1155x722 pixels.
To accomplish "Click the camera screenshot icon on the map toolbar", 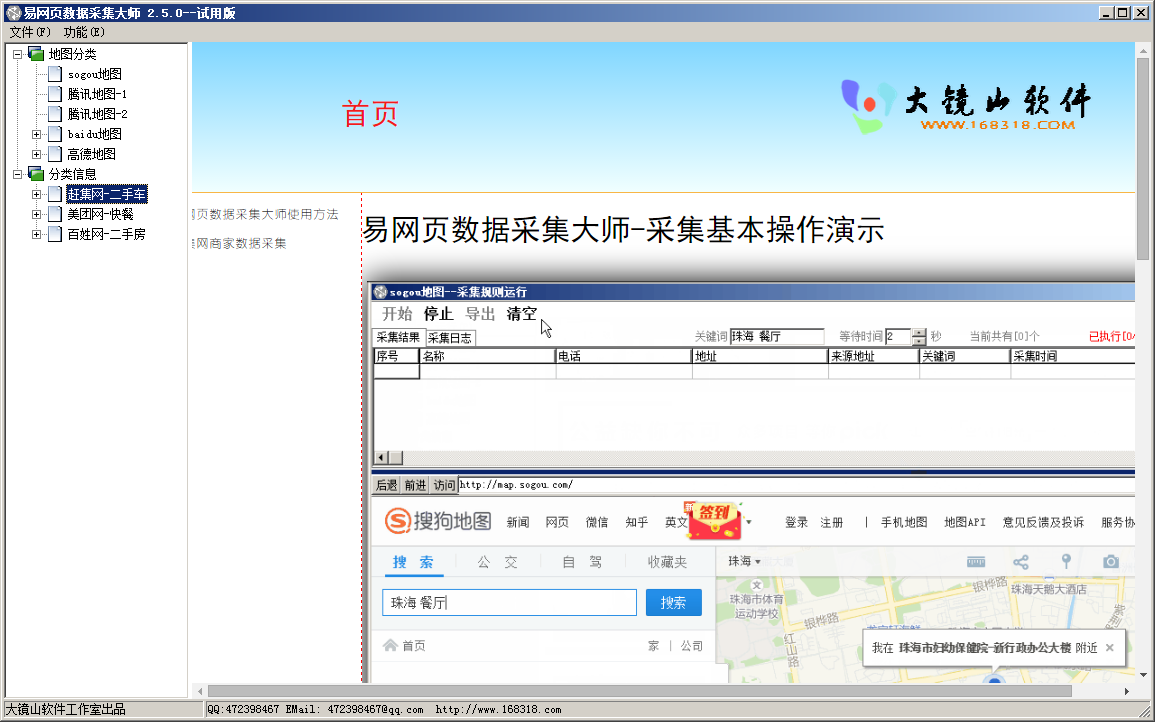I will (x=1111, y=562).
